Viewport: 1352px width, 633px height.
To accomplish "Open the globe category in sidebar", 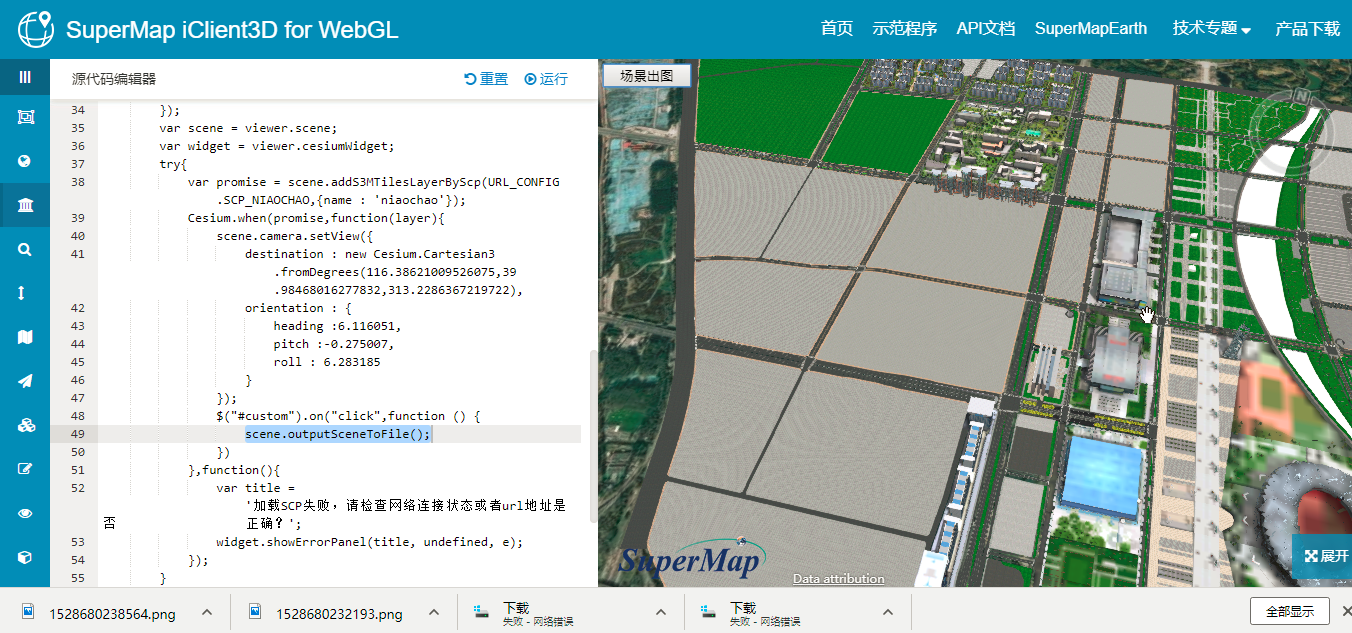I will click(x=25, y=161).
